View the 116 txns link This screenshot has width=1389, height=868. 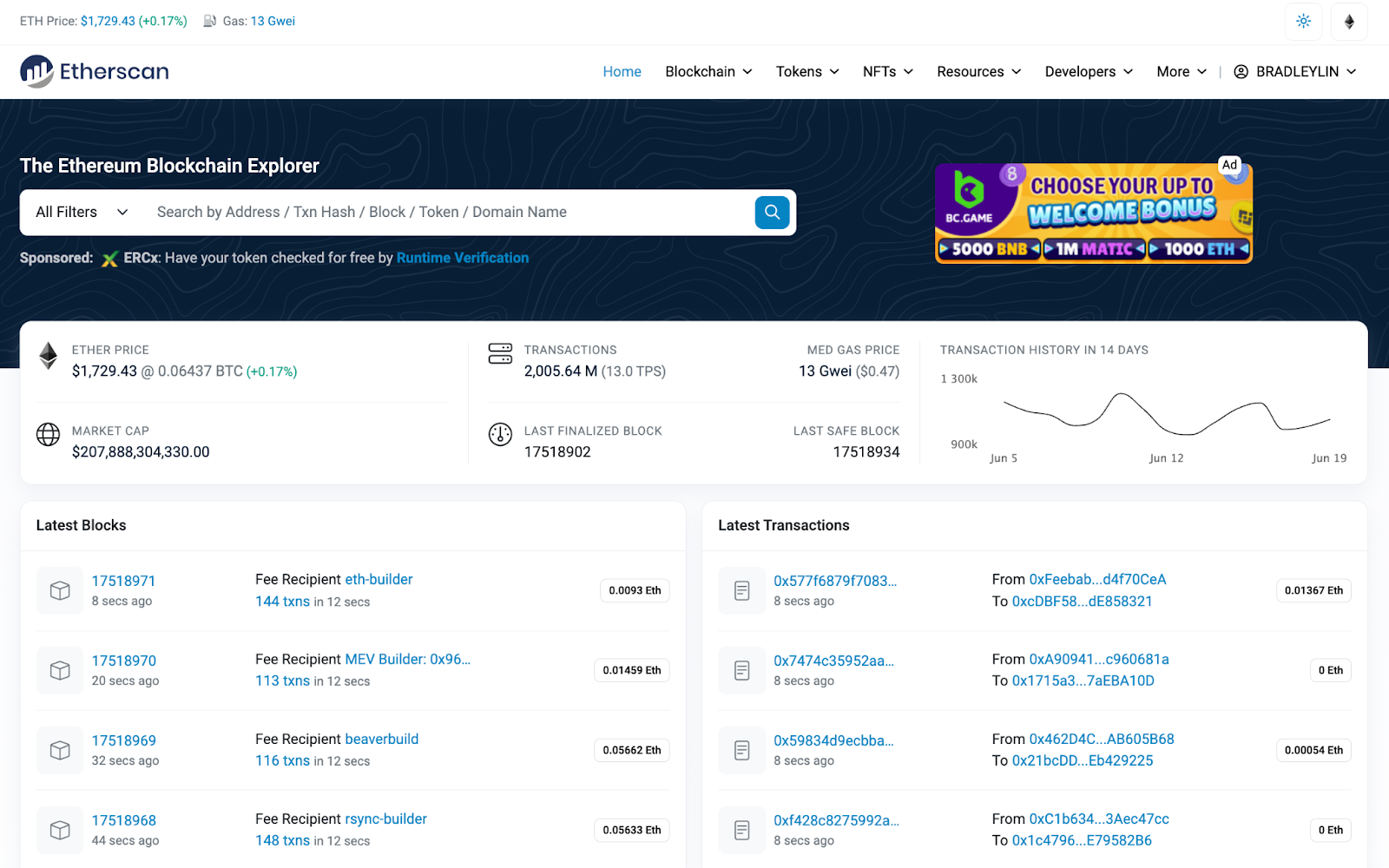(282, 760)
